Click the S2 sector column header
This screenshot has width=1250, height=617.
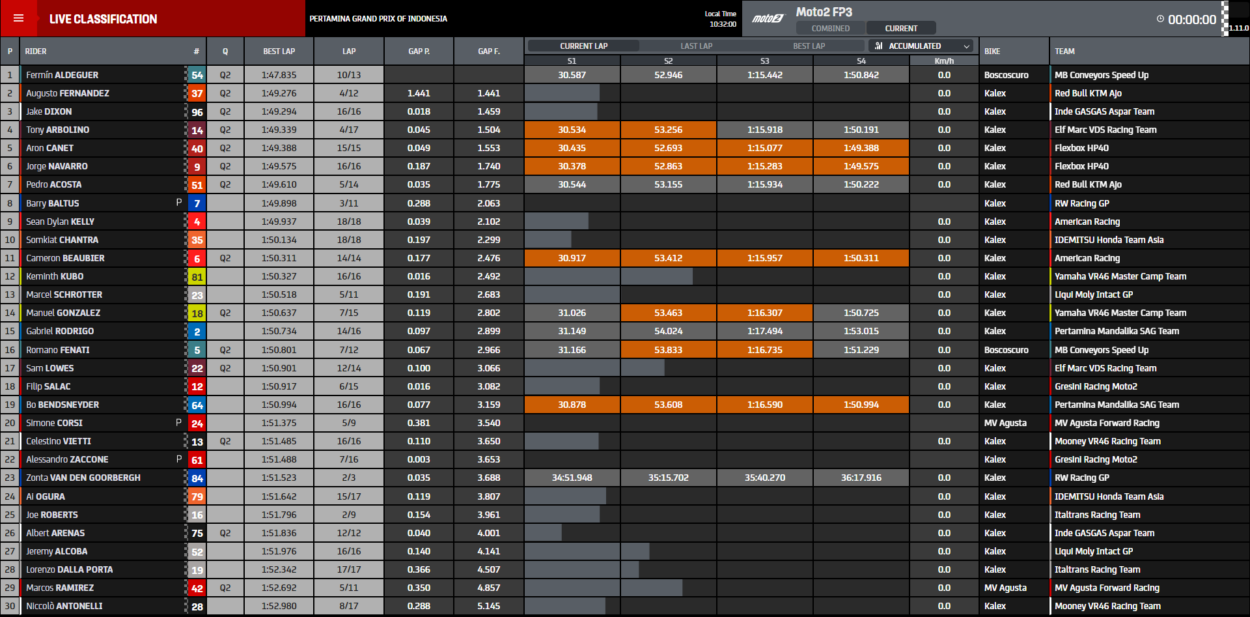tap(668, 60)
